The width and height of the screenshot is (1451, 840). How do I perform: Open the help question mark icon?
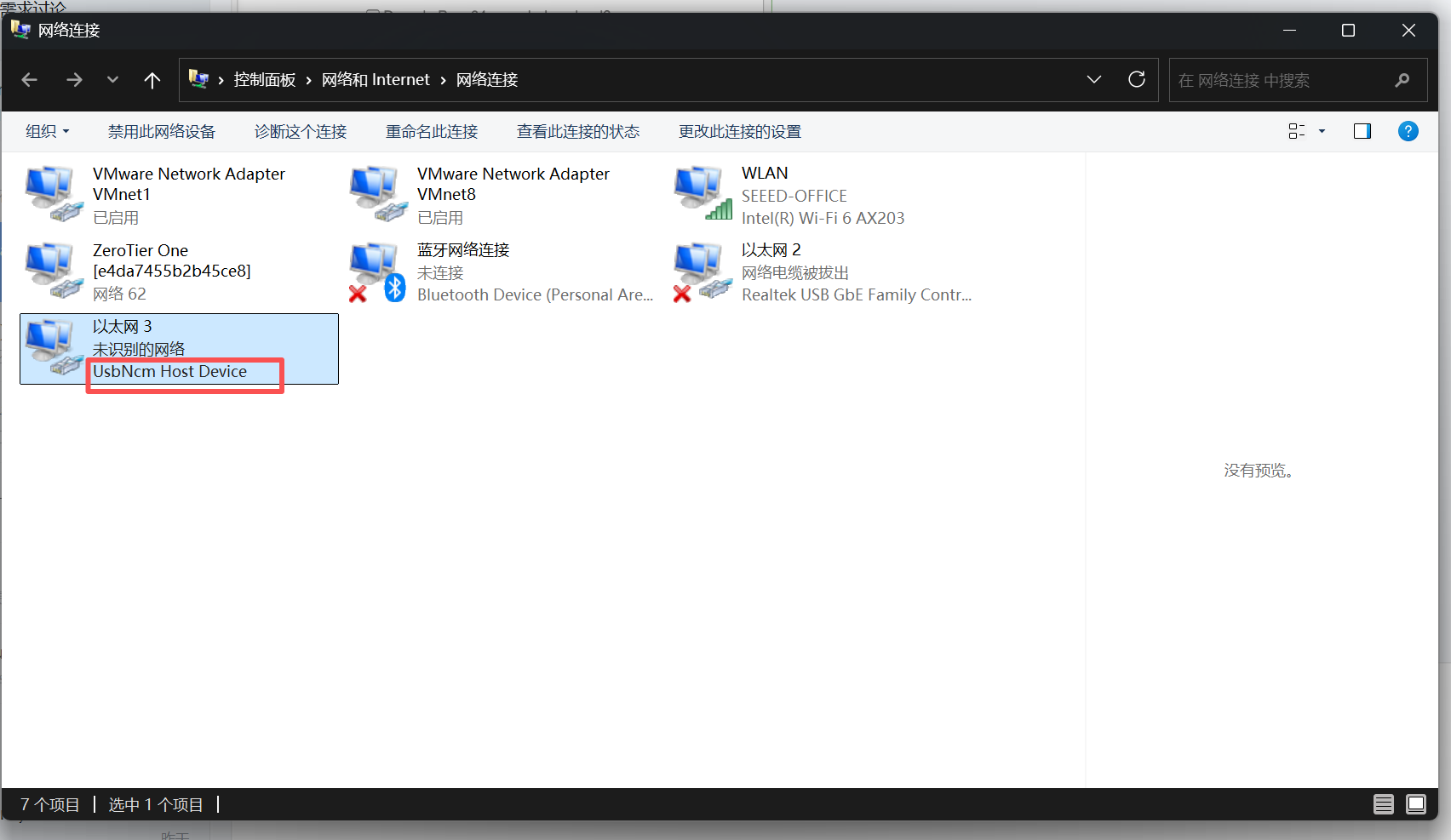coord(1408,131)
